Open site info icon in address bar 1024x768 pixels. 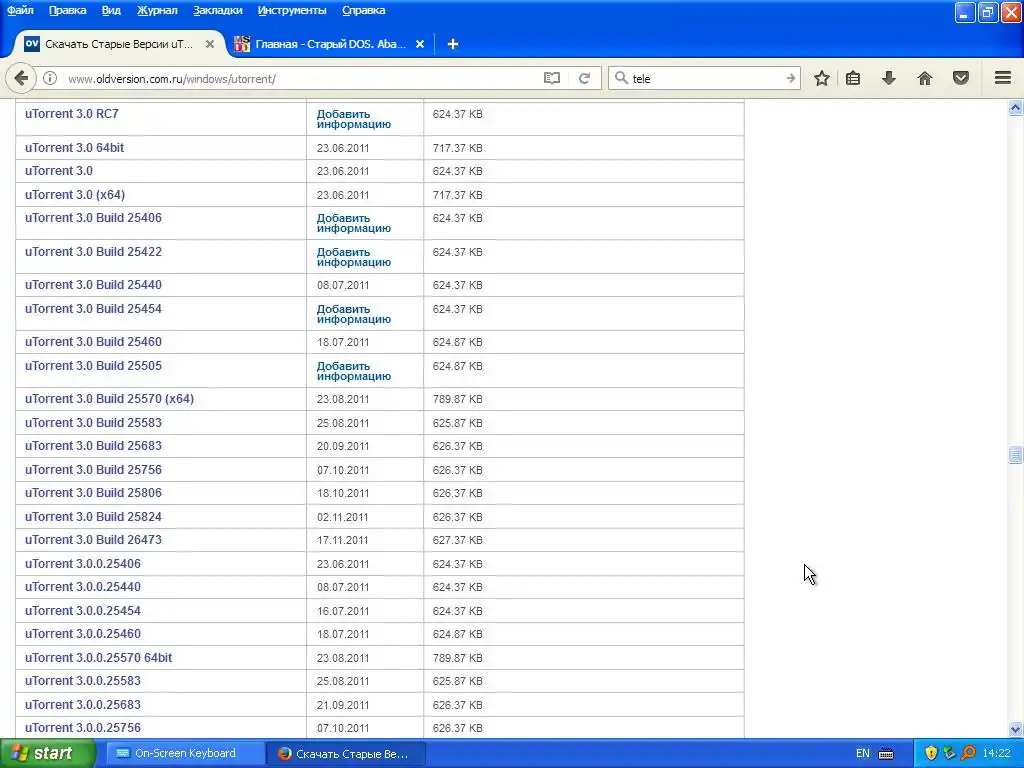pyautogui.click(x=50, y=78)
